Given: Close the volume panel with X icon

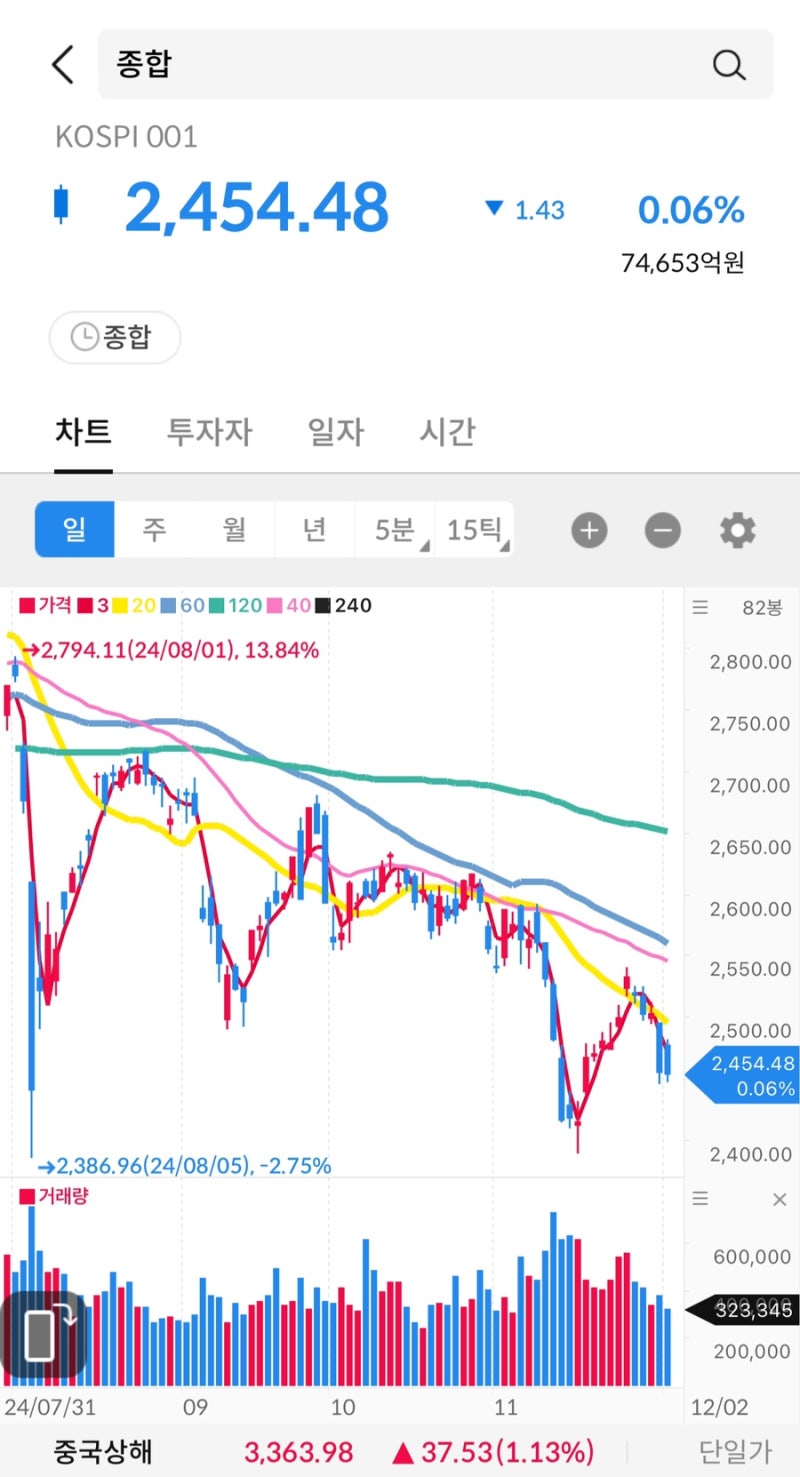Looking at the screenshot, I should click(x=780, y=1199).
